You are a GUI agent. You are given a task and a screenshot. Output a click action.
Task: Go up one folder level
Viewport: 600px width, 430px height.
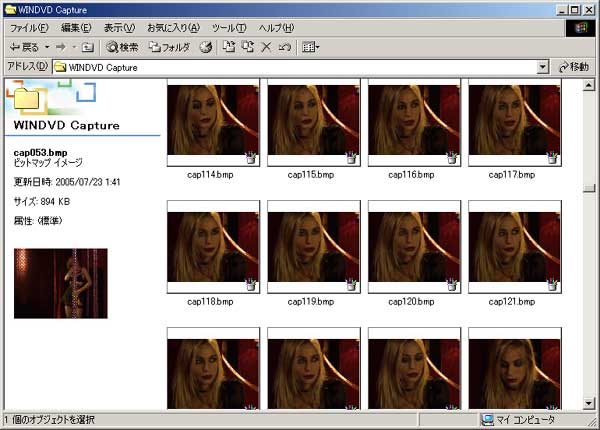pos(88,47)
